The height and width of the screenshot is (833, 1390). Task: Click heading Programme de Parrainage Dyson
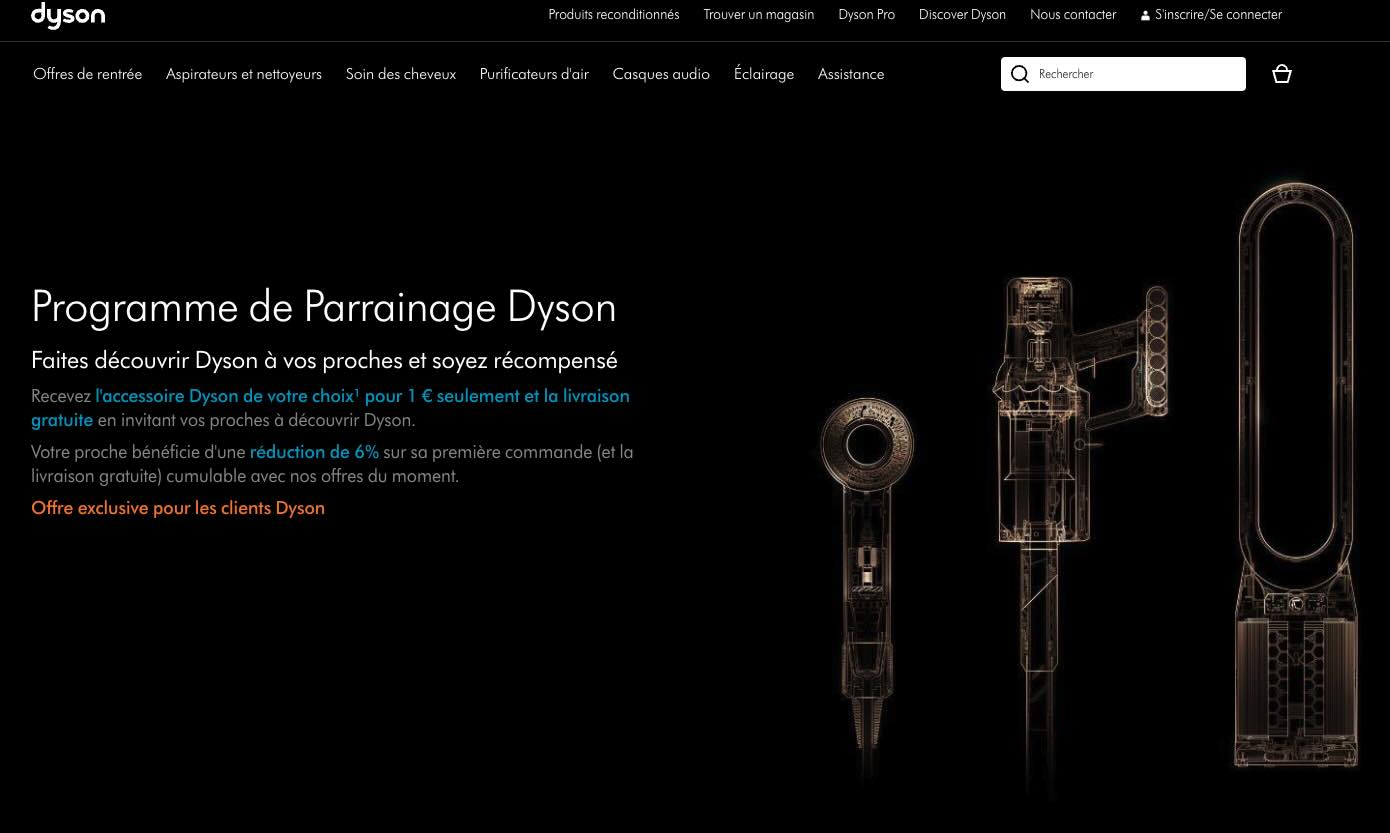[324, 307]
